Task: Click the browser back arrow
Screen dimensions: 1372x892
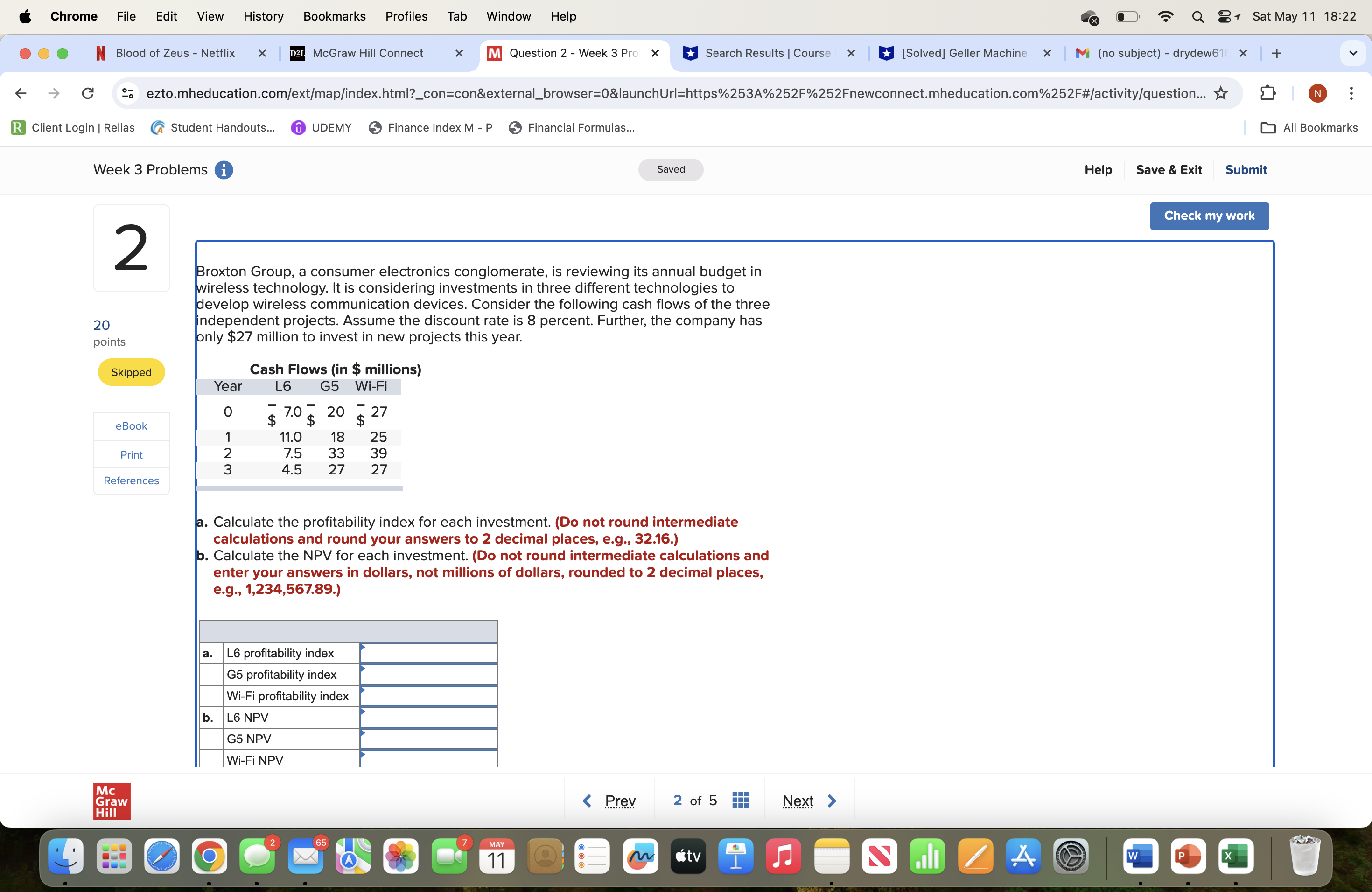Action: click(20, 93)
